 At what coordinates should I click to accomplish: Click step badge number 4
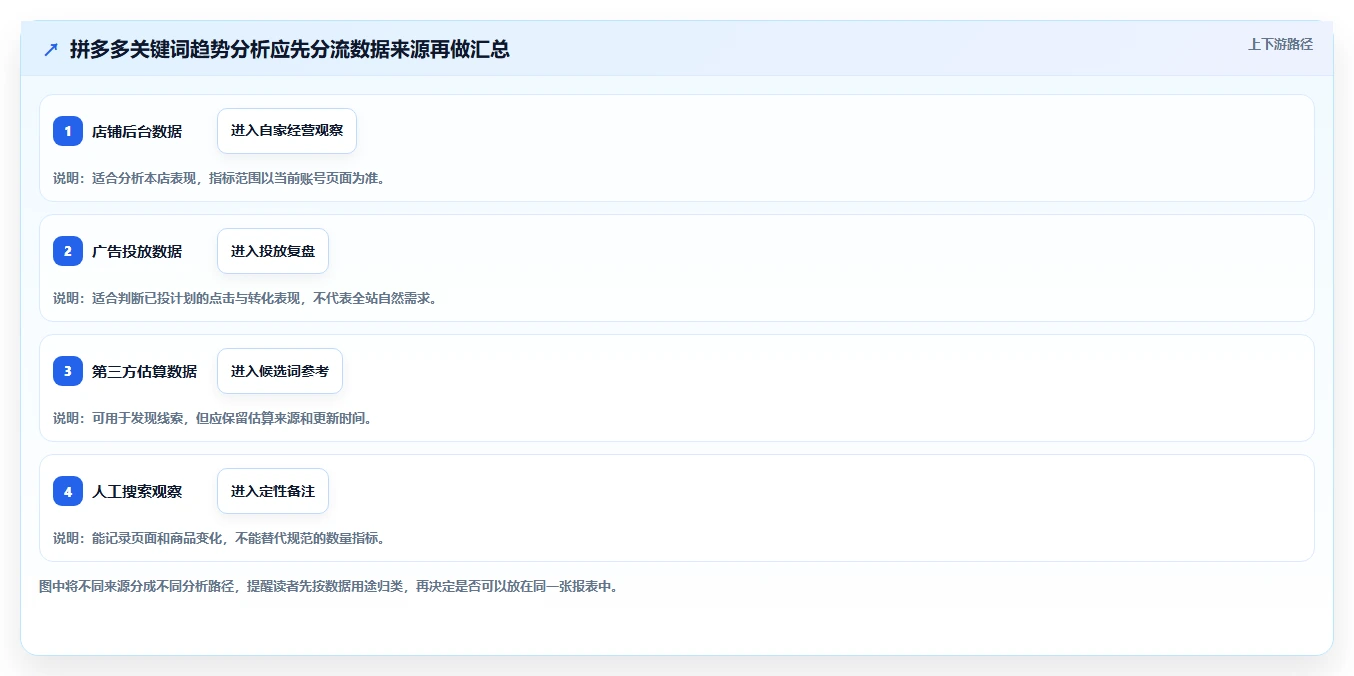68,491
